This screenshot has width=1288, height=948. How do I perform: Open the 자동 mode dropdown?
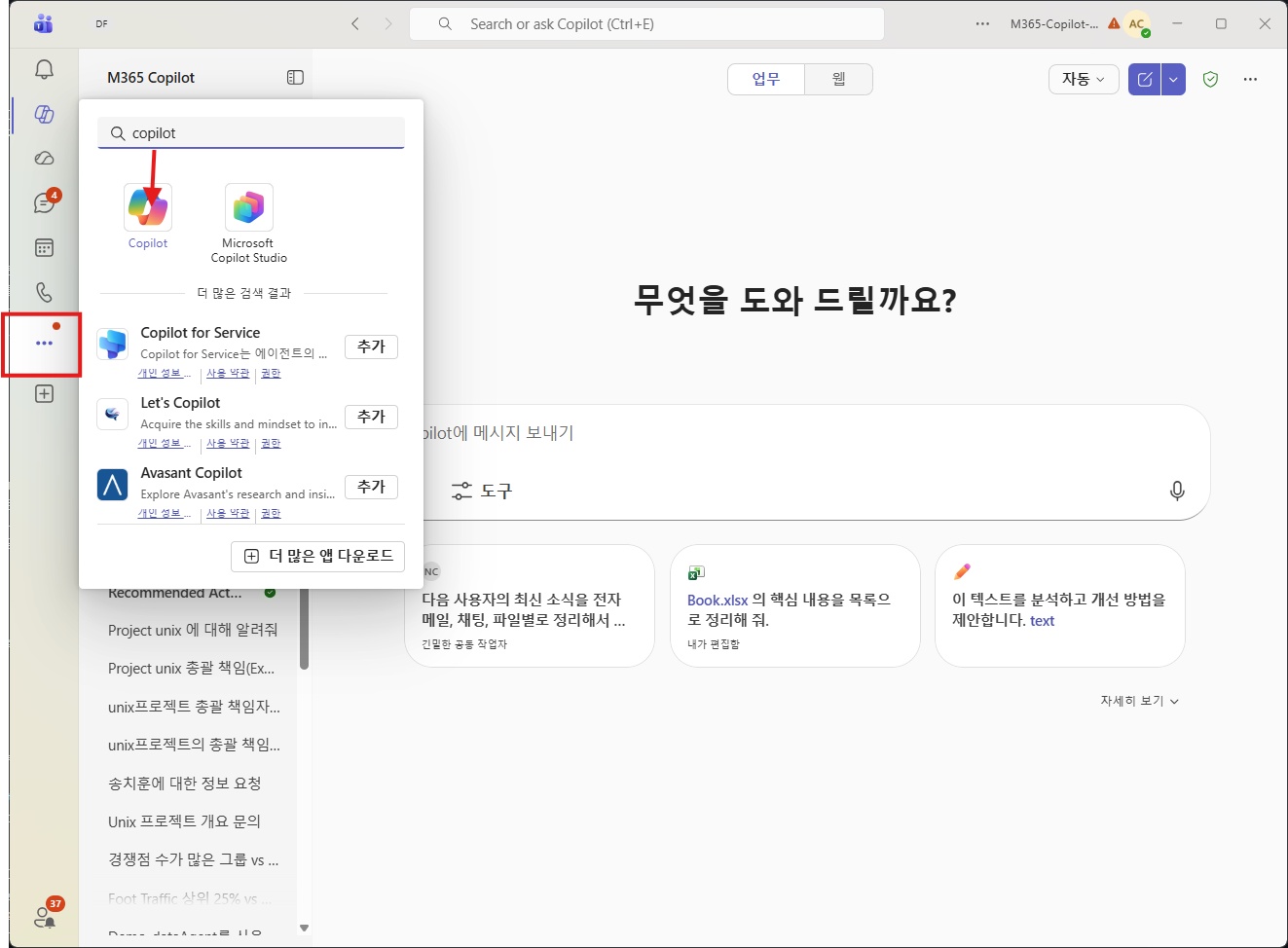click(x=1084, y=79)
